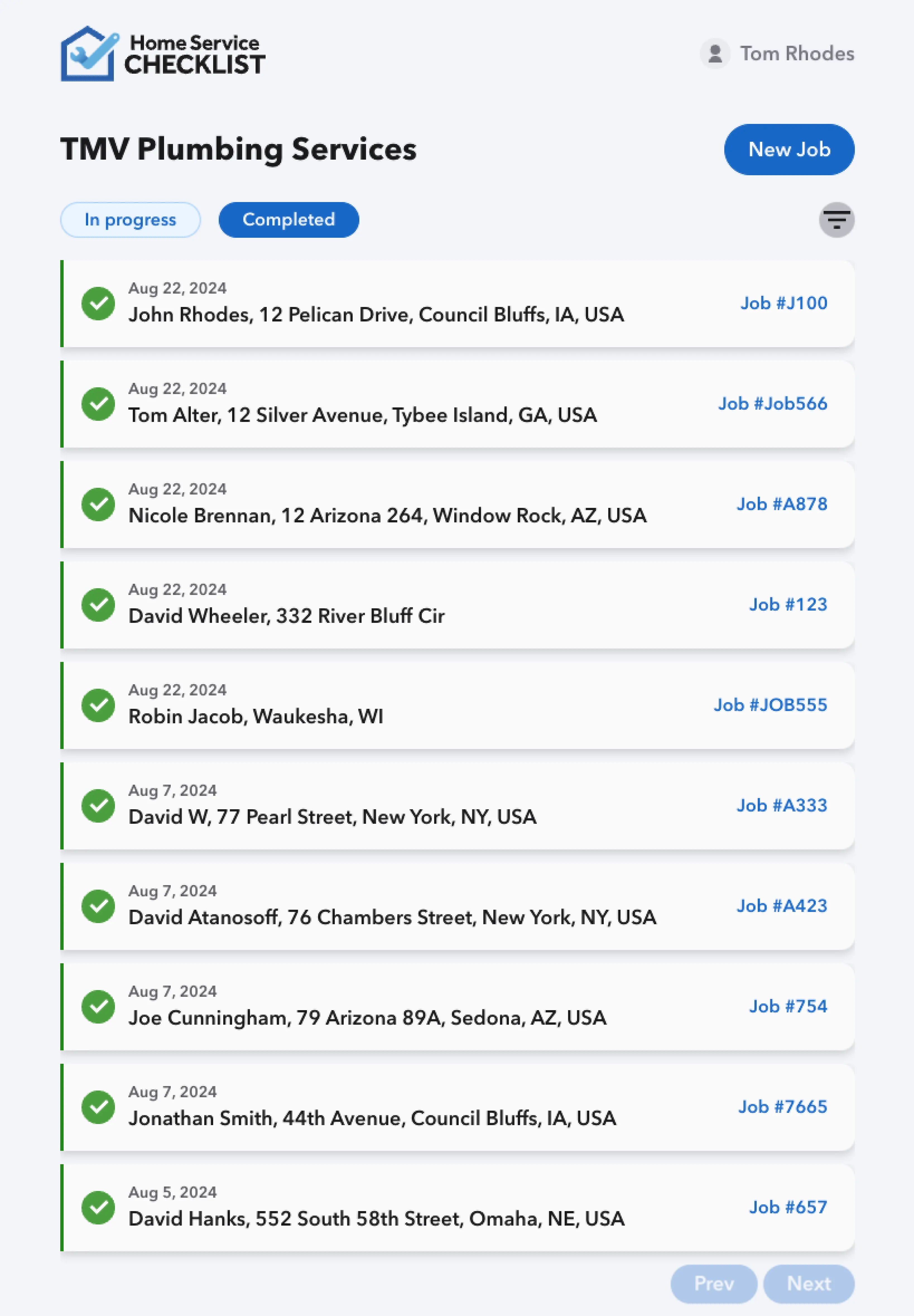The height and width of the screenshot is (1316, 914).
Task: Open the Tom Rhodes account name
Action: point(797,54)
